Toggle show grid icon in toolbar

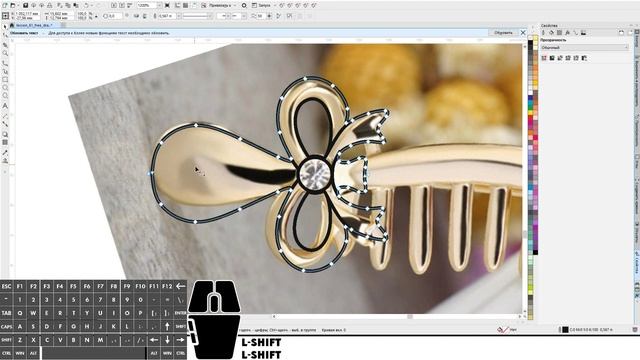click(x=185, y=5)
